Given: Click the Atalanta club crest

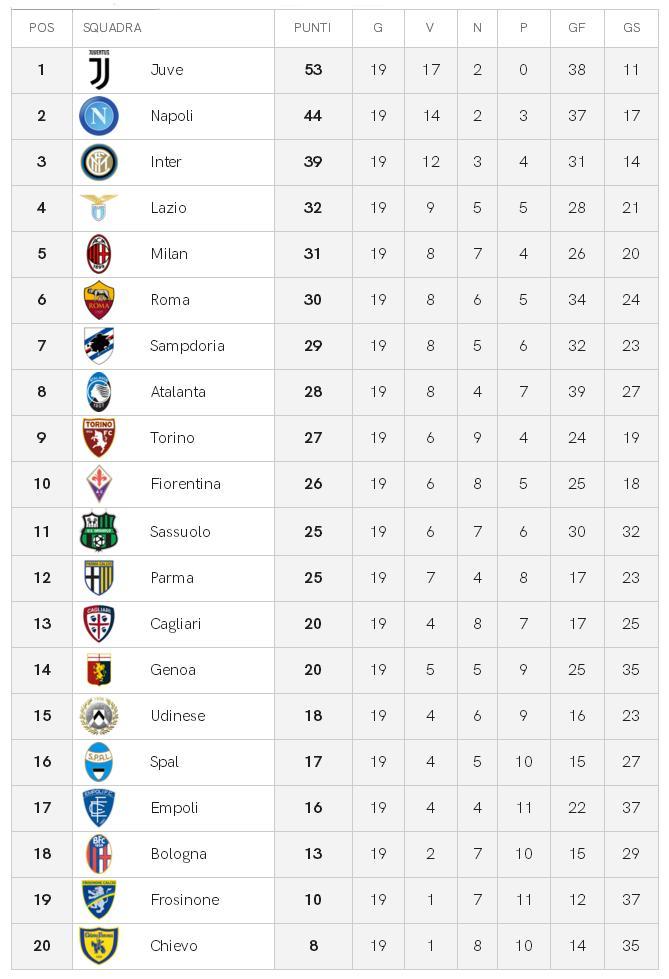Looking at the screenshot, I should click(x=99, y=392).
